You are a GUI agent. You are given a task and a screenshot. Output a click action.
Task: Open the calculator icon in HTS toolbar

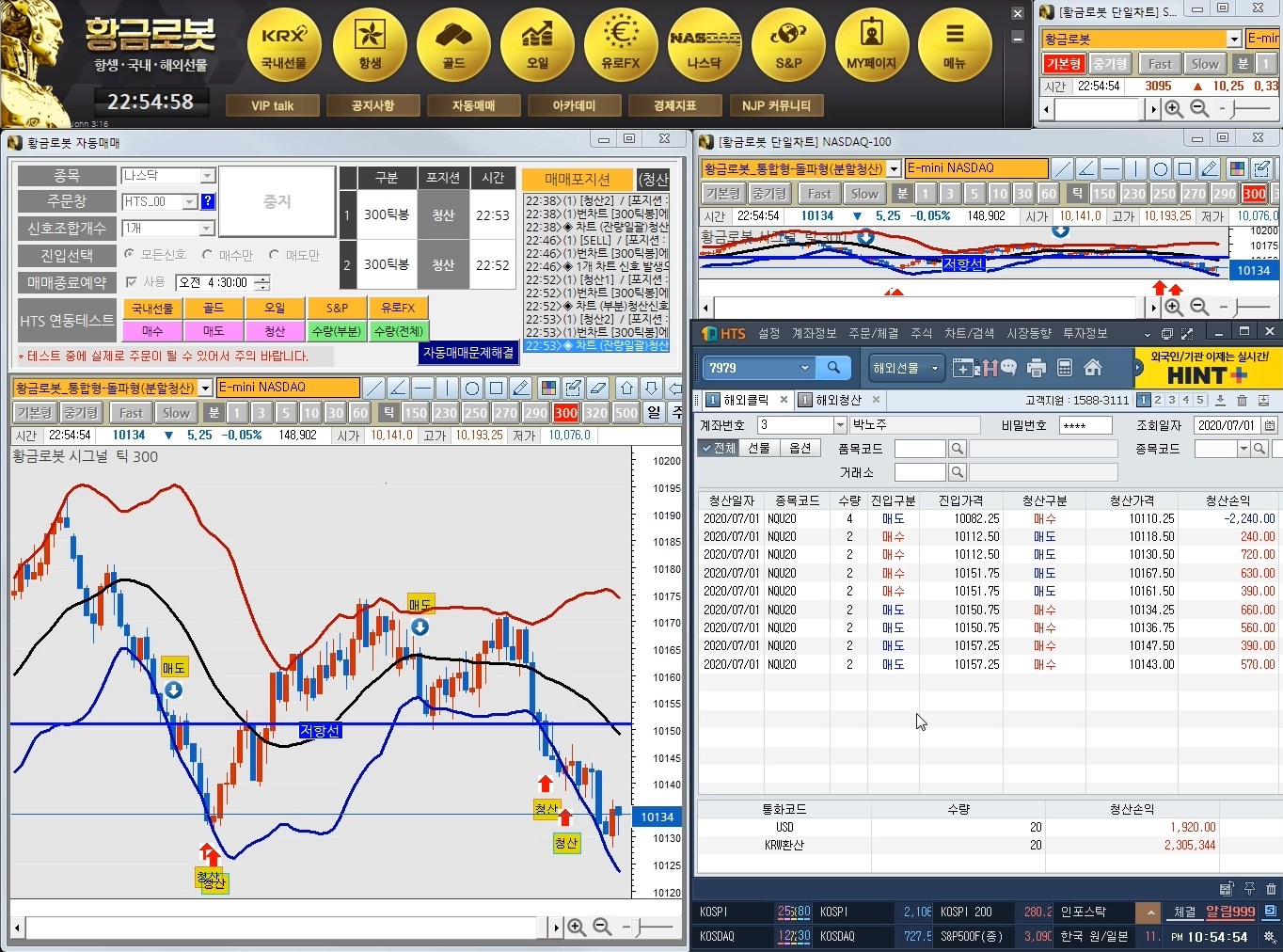pos(1065,368)
